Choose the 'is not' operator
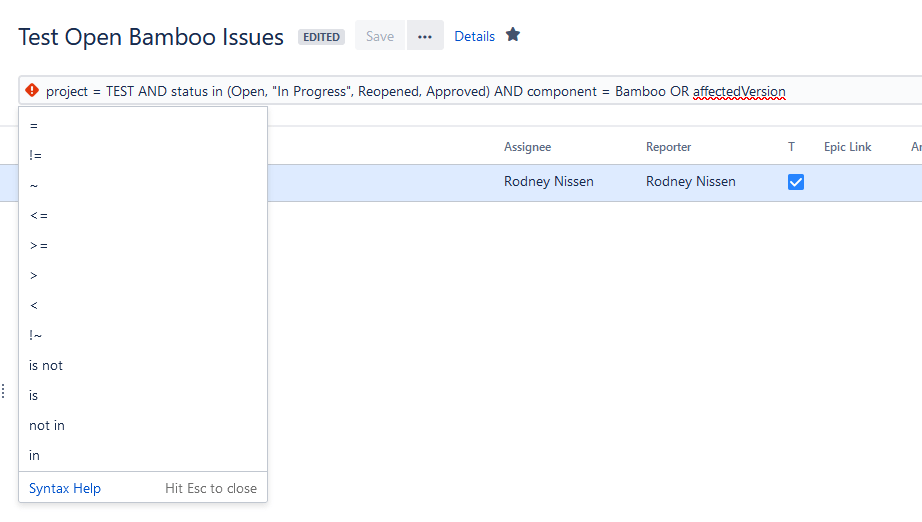922x522 pixels. coord(46,366)
